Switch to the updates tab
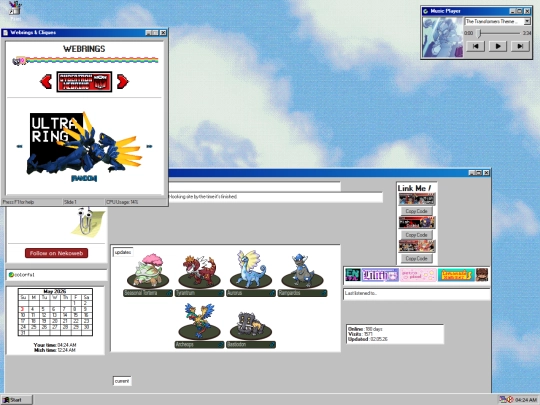 click(x=123, y=252)
